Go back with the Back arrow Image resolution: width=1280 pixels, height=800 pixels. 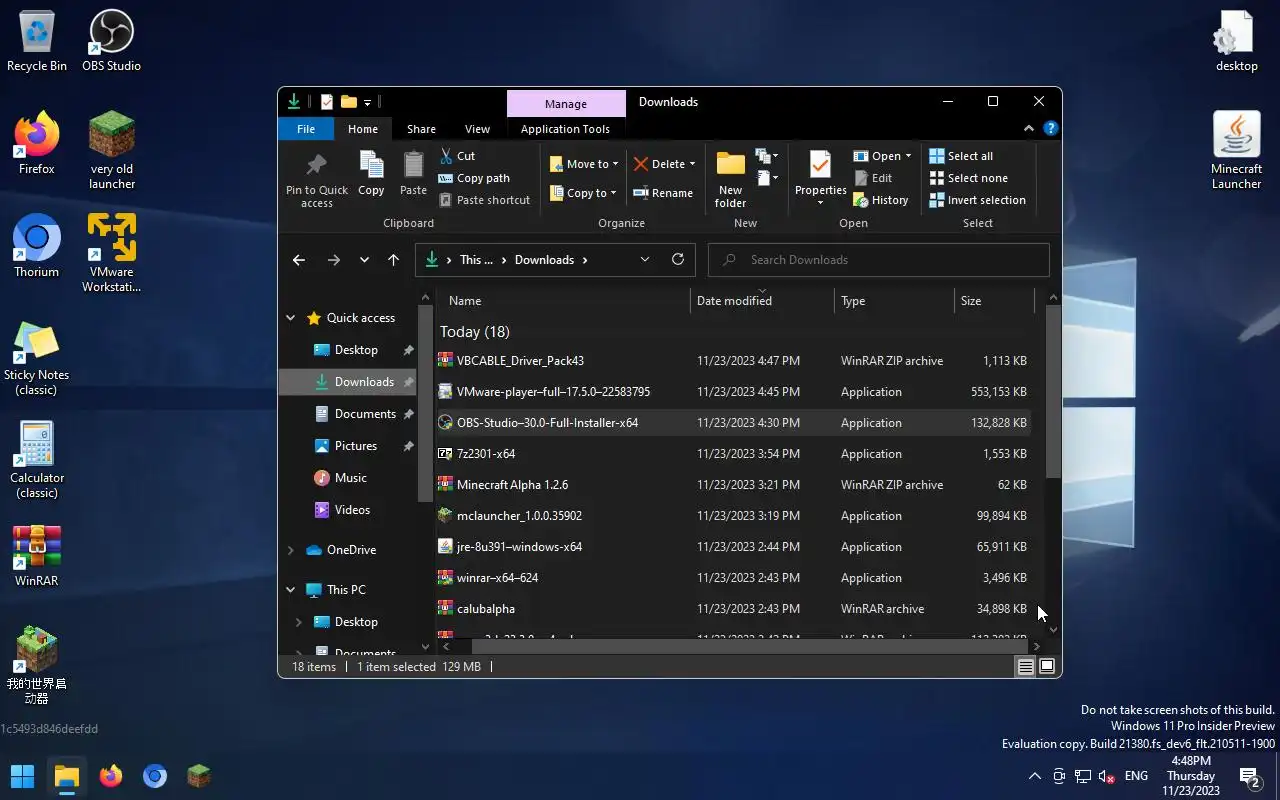(x=298, y=260)
